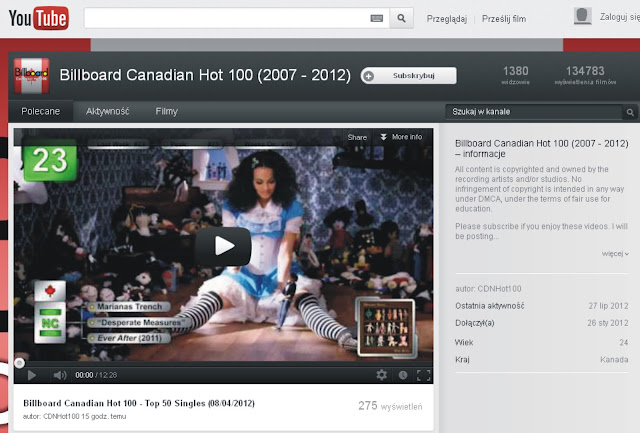
Task: Click the 134783 wyświetlenia filmów count
Action: [585, 75]
